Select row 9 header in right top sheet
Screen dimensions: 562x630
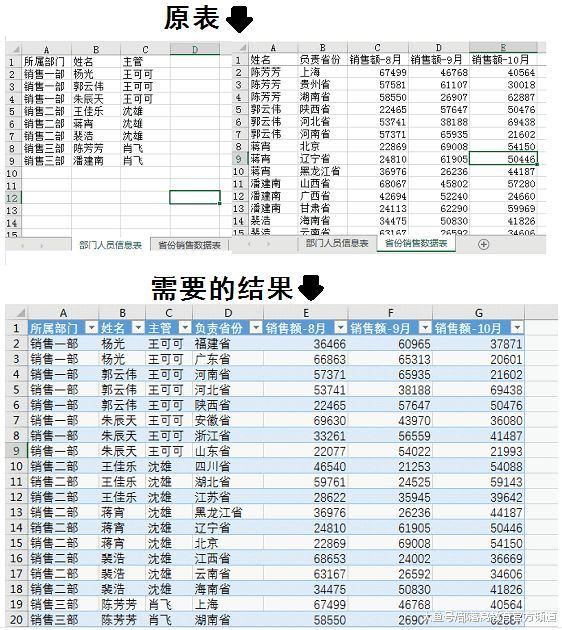pyautogui.click(x=239, y=159)
